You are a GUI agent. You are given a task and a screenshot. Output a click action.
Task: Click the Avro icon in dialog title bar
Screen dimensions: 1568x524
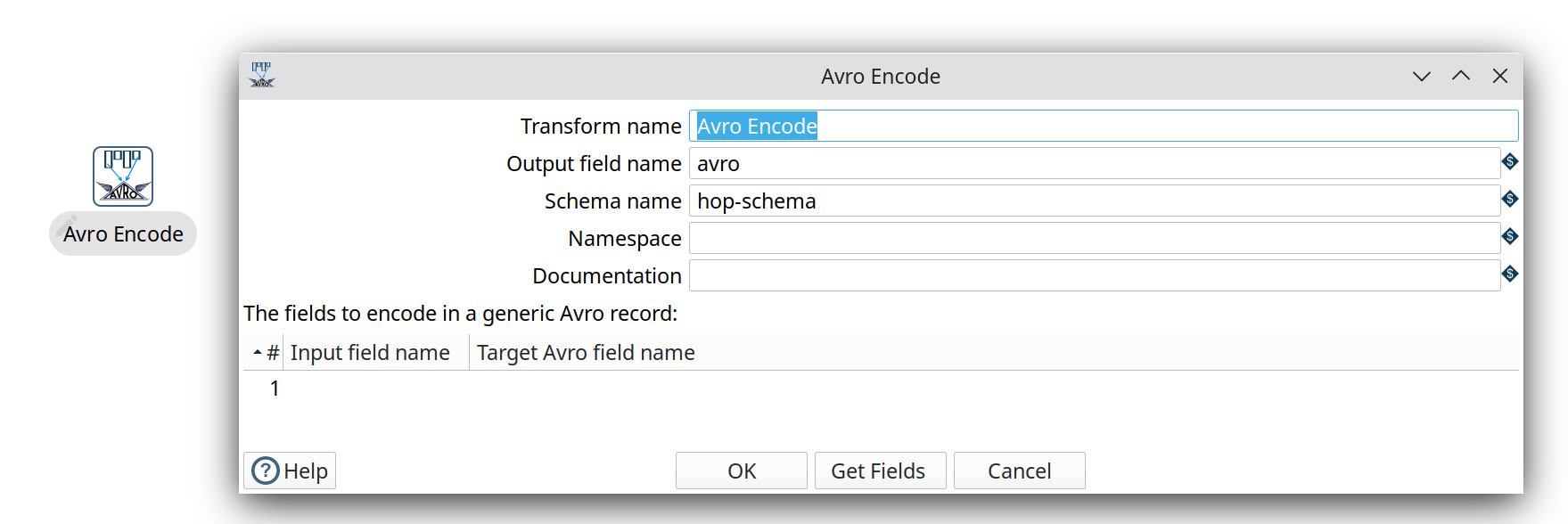262,76
